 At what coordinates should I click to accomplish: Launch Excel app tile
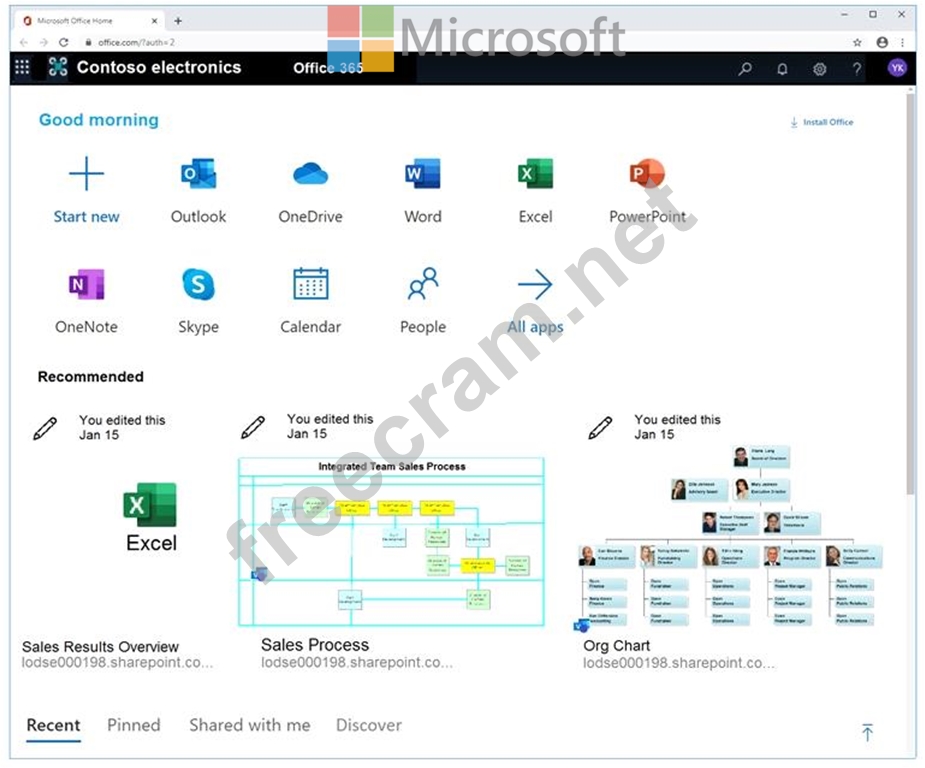(x=535, y=173)
